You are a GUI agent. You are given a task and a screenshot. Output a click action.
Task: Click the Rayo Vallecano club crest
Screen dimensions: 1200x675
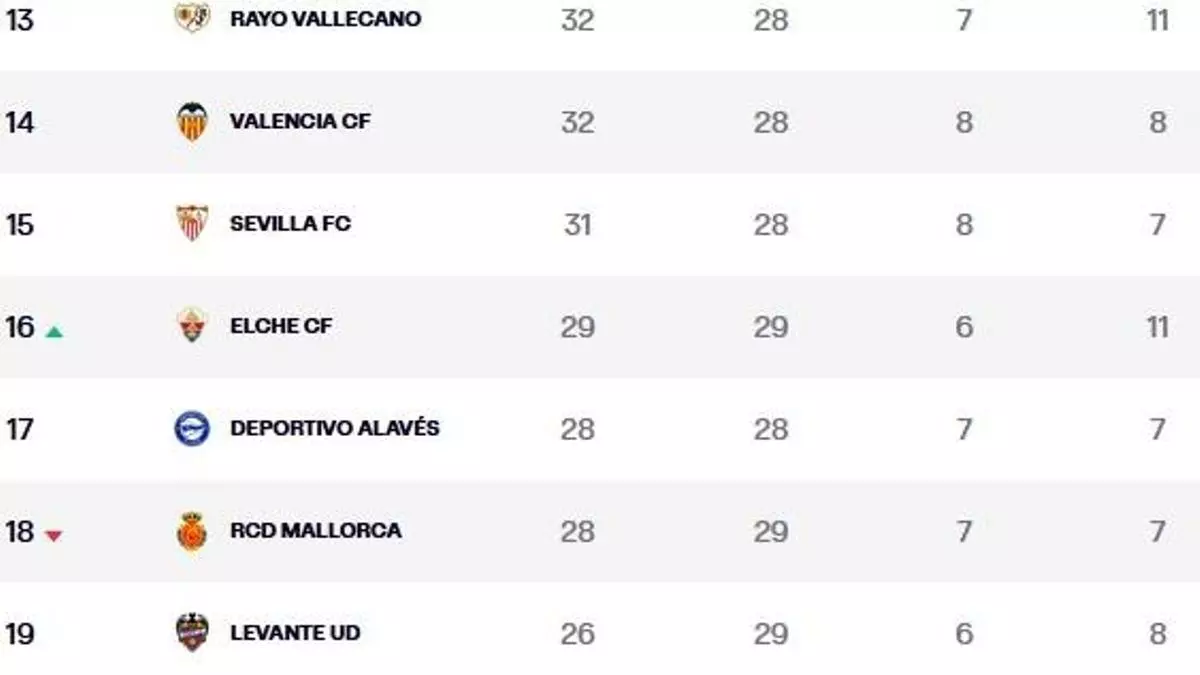(192, 18)
